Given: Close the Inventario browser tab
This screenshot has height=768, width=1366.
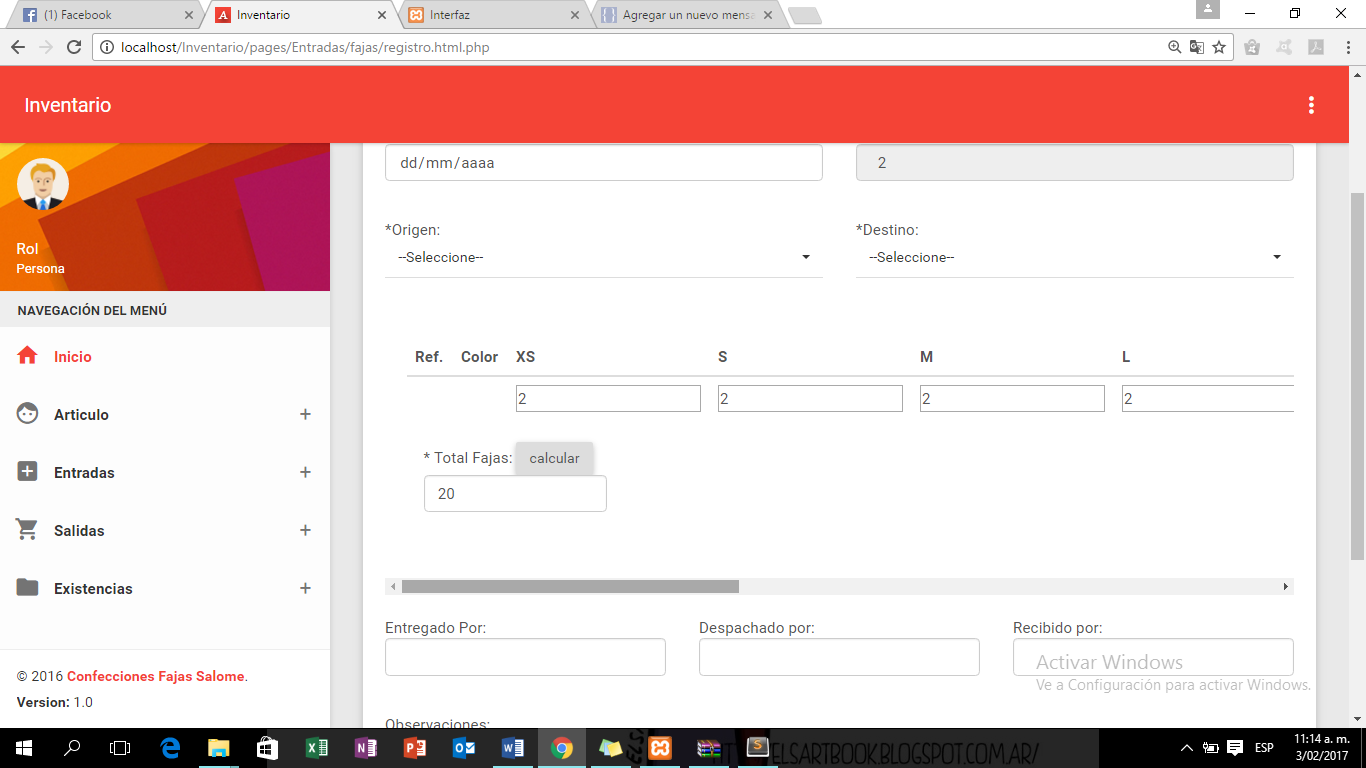Looking at the screenshot, I should (381, 15).
